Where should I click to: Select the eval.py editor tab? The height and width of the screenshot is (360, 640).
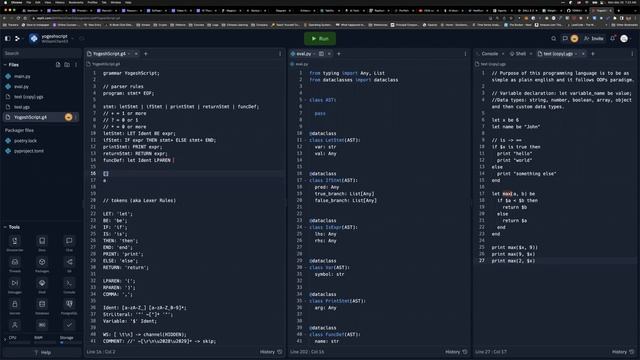coord(304,53)
